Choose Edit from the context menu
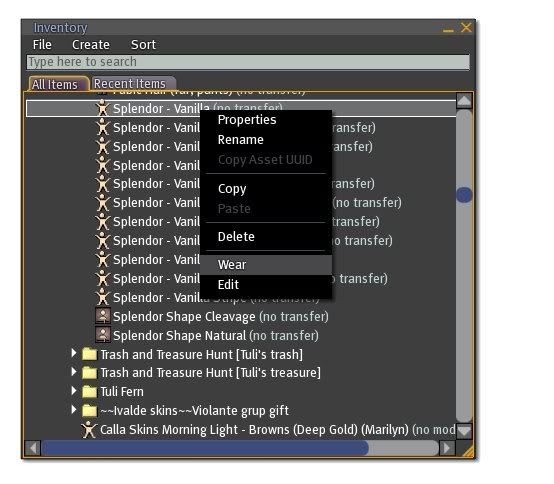 228,284
